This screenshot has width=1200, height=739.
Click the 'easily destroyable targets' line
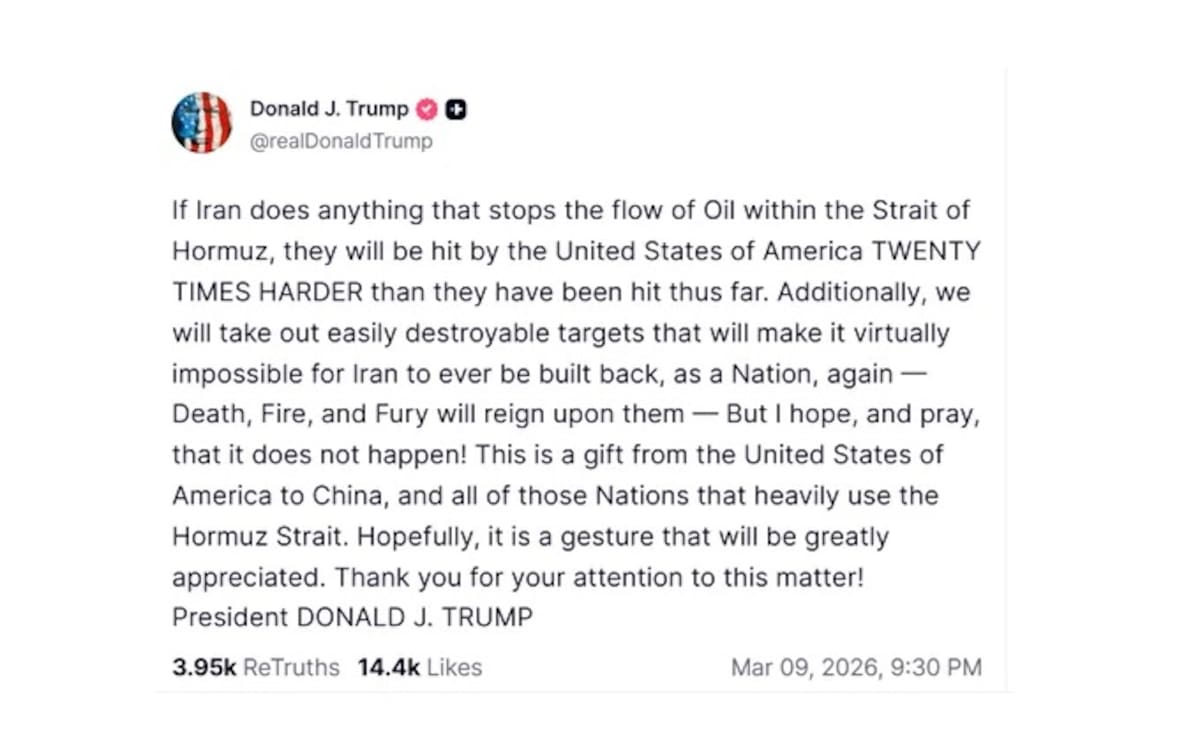pyautogui.click(x=561, y=333)
